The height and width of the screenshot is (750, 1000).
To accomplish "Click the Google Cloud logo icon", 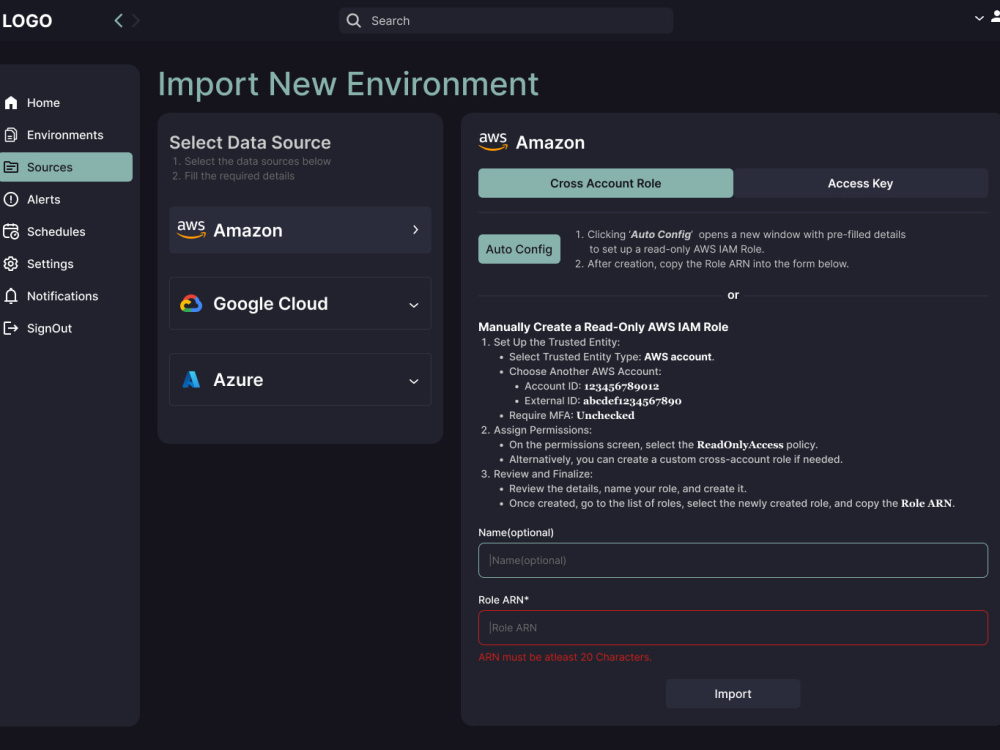I will click(x=191, y=304).
